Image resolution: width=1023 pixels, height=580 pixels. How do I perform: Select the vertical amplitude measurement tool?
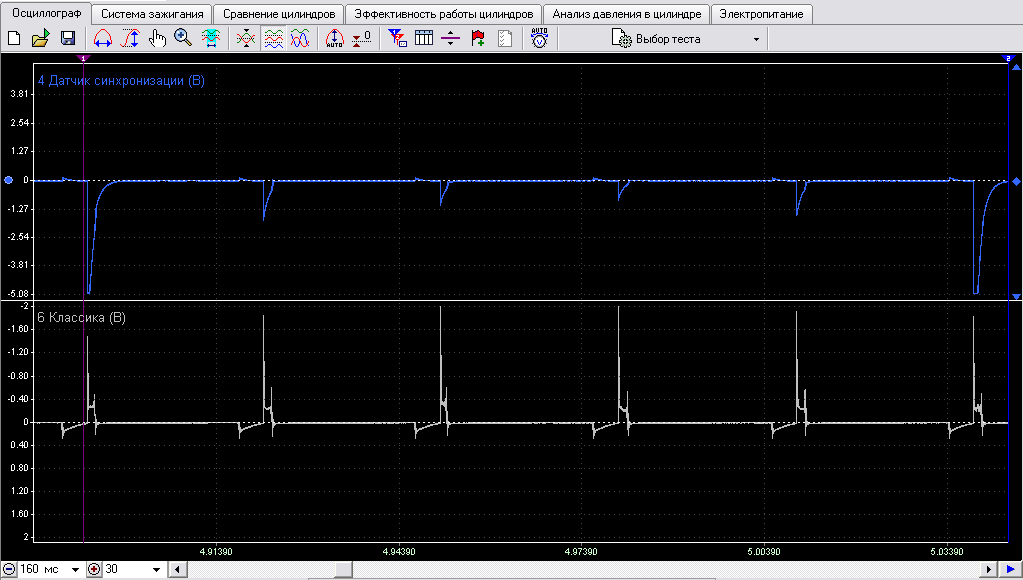tap(130, 39)
